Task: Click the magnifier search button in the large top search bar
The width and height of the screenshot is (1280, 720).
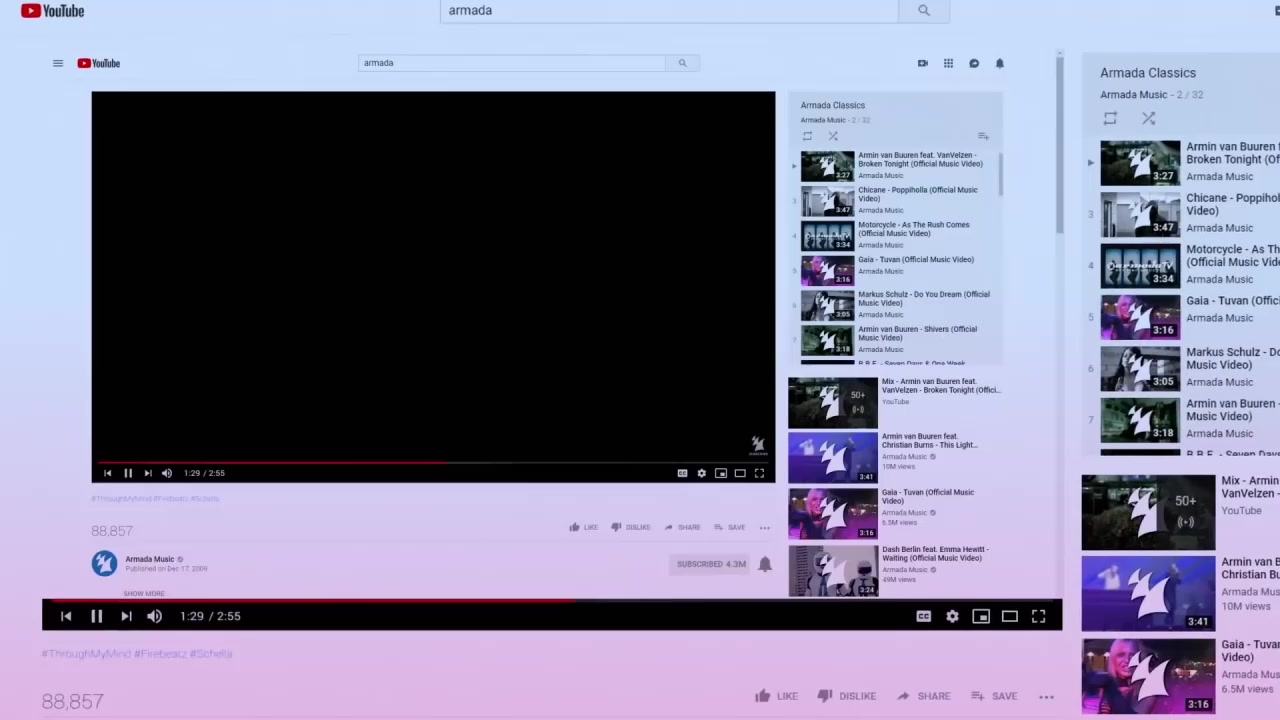Action: (923, 10)
